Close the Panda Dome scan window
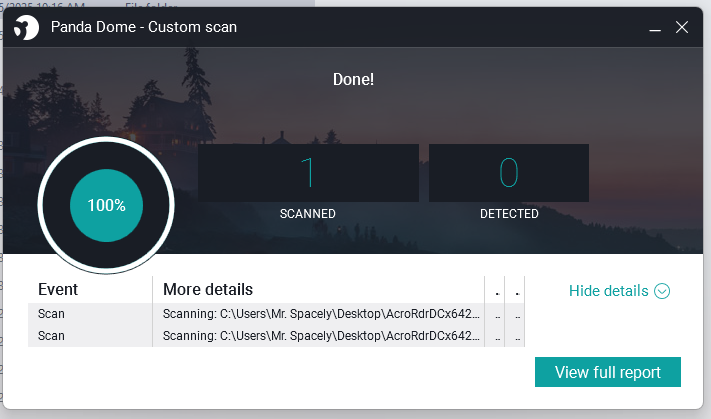Viewport: 711px width, 419px height. (682, 27)
